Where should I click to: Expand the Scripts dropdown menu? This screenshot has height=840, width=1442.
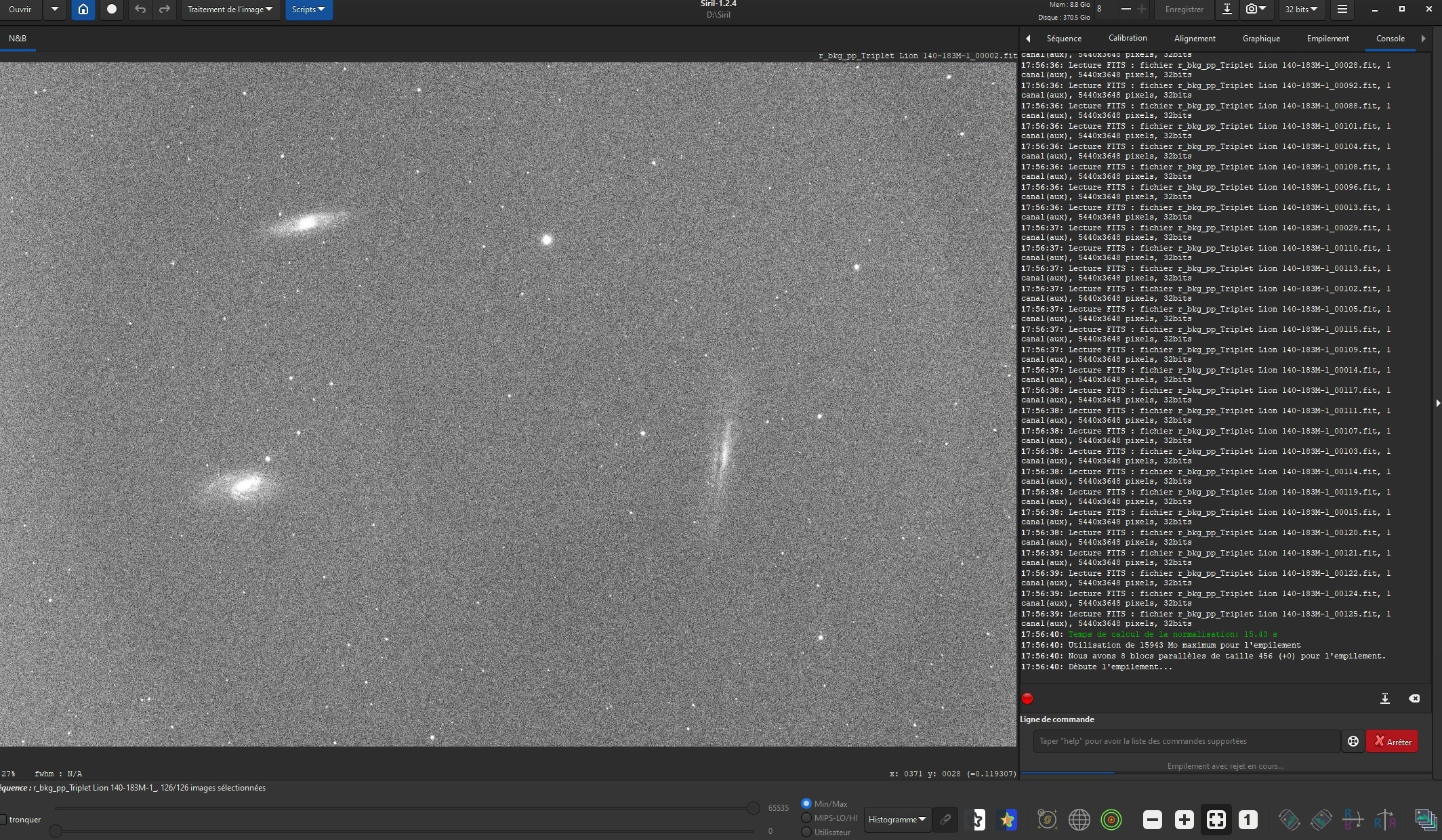(x=308, y=9)
